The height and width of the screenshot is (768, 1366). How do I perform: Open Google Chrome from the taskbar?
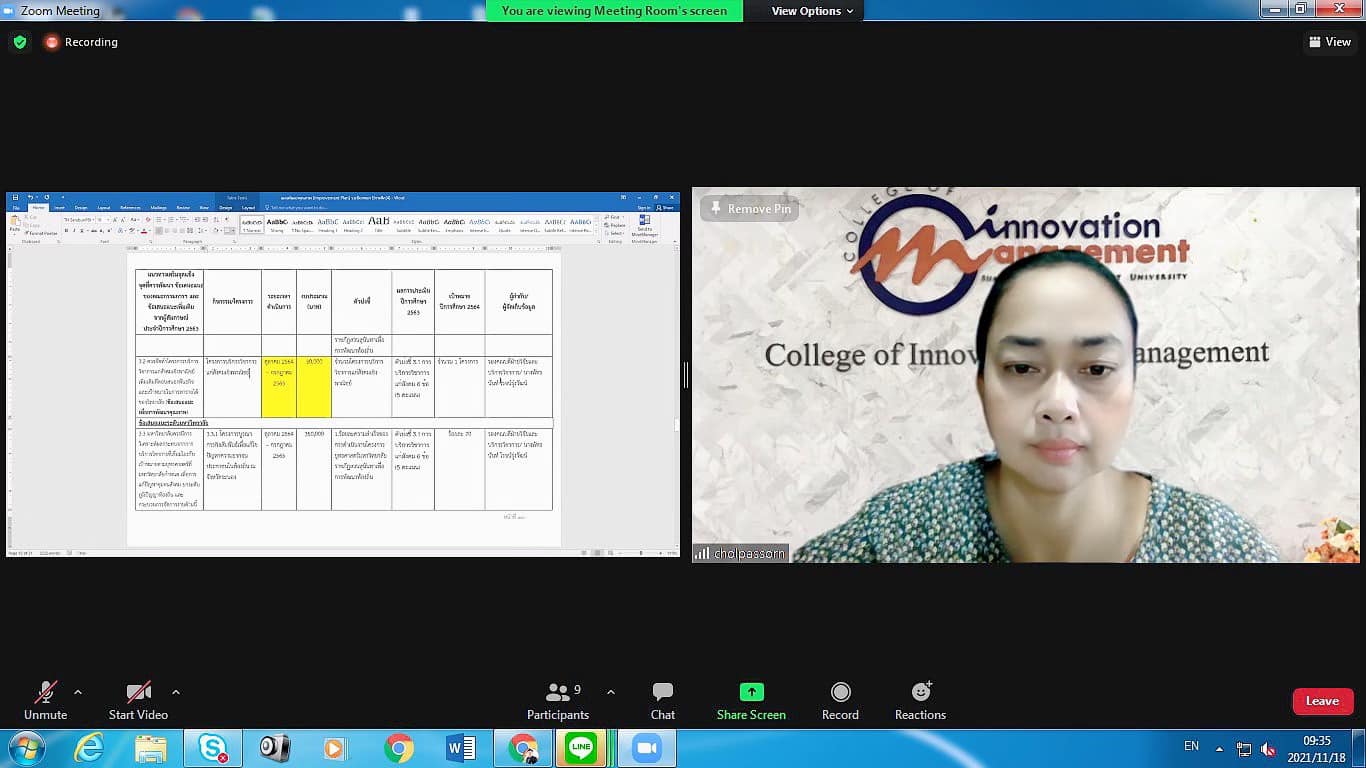point(399,748)
